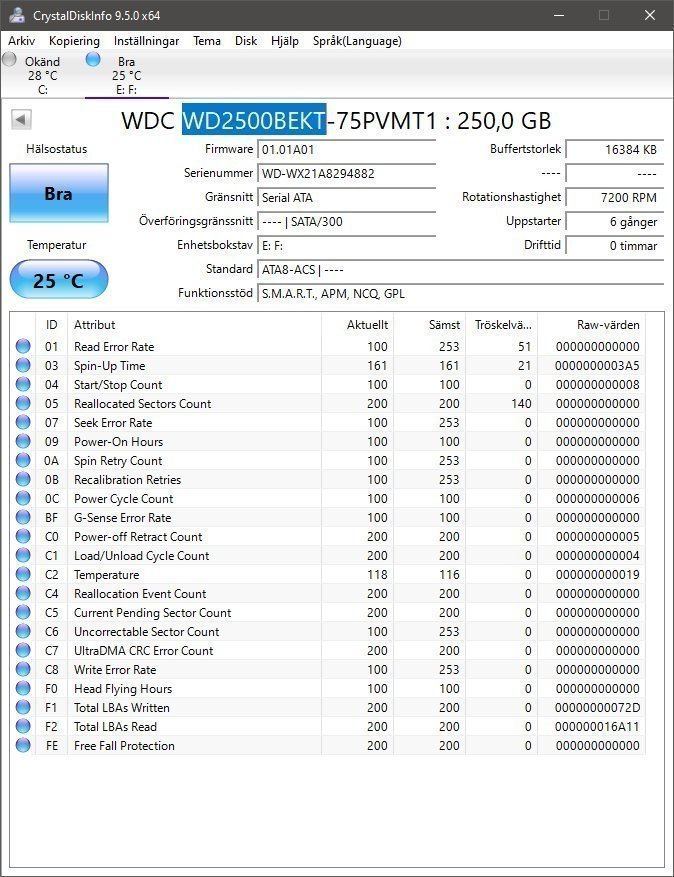Screen dimensions: 674x877
Task: Click the ID column header
Action: pos(51,324)
